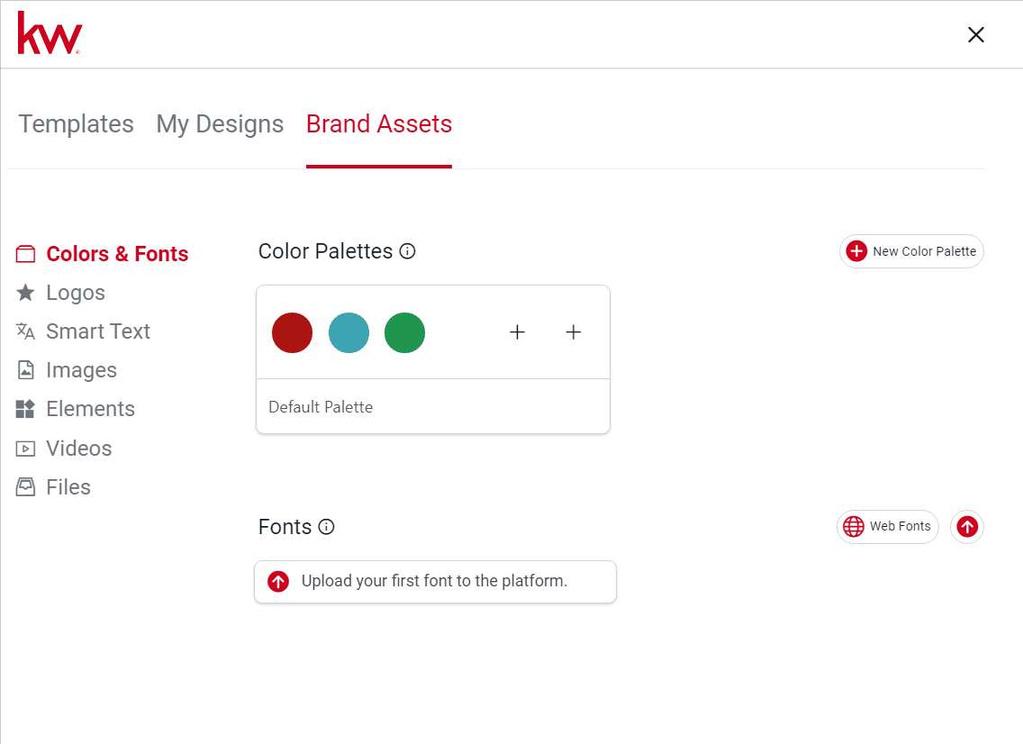
Task: Click the Fonts info icon
Action: point(326,527)
